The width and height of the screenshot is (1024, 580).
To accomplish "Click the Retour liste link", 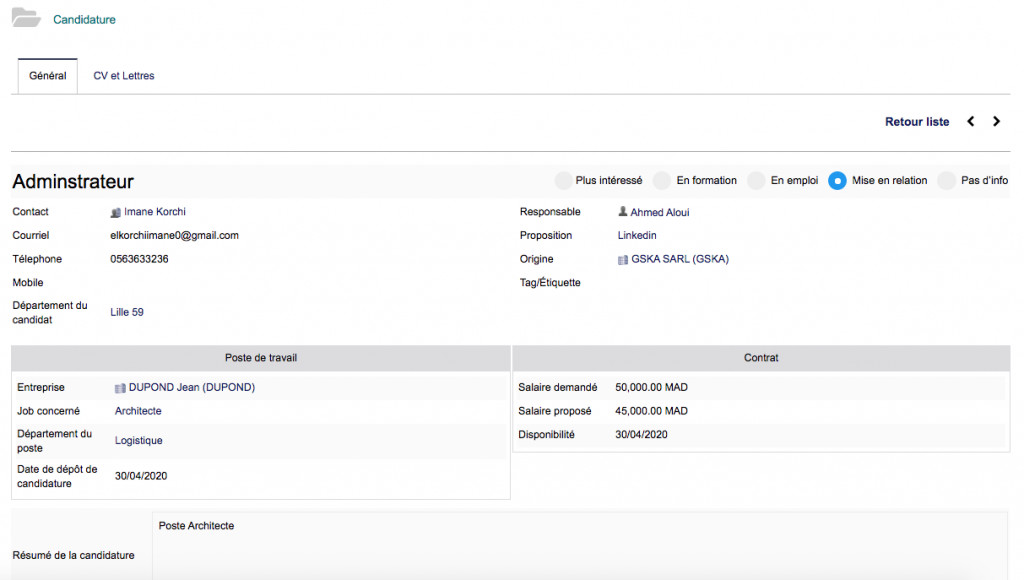I will click(917, 122).
